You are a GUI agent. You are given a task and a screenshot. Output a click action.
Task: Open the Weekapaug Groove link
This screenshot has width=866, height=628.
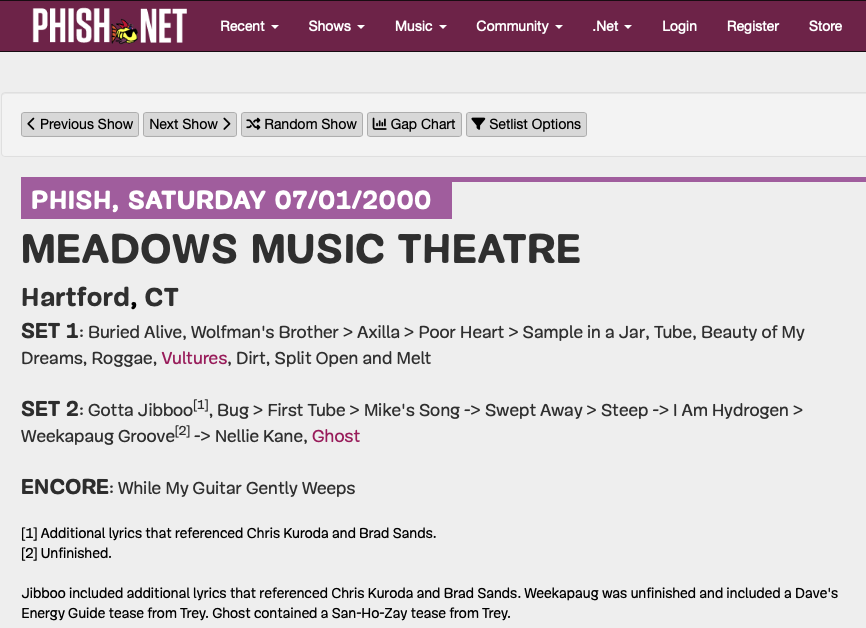(98, 436)
